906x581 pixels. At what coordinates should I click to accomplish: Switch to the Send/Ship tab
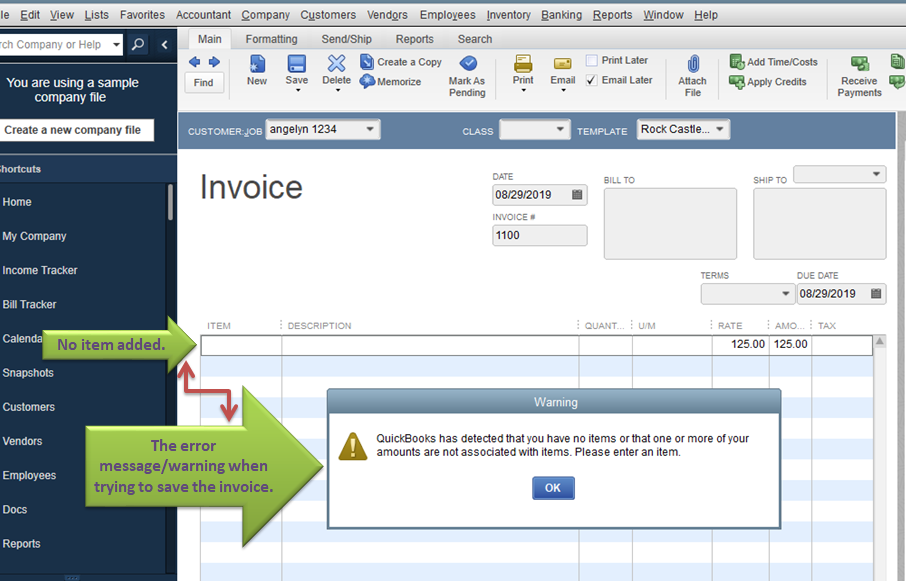coord(346,39)
